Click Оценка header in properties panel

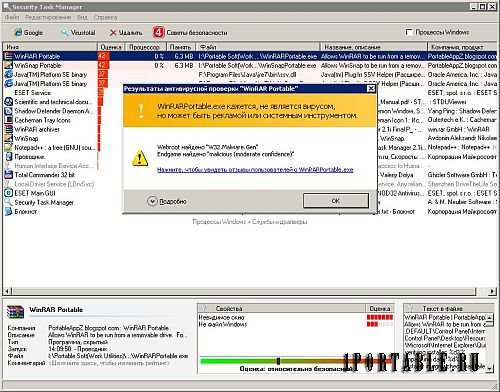click(x=380, y=308)
